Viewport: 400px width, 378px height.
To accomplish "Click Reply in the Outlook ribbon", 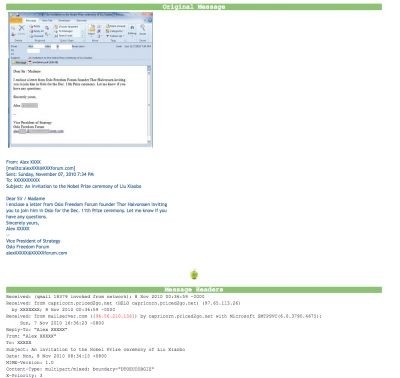I will coord(34,26).
